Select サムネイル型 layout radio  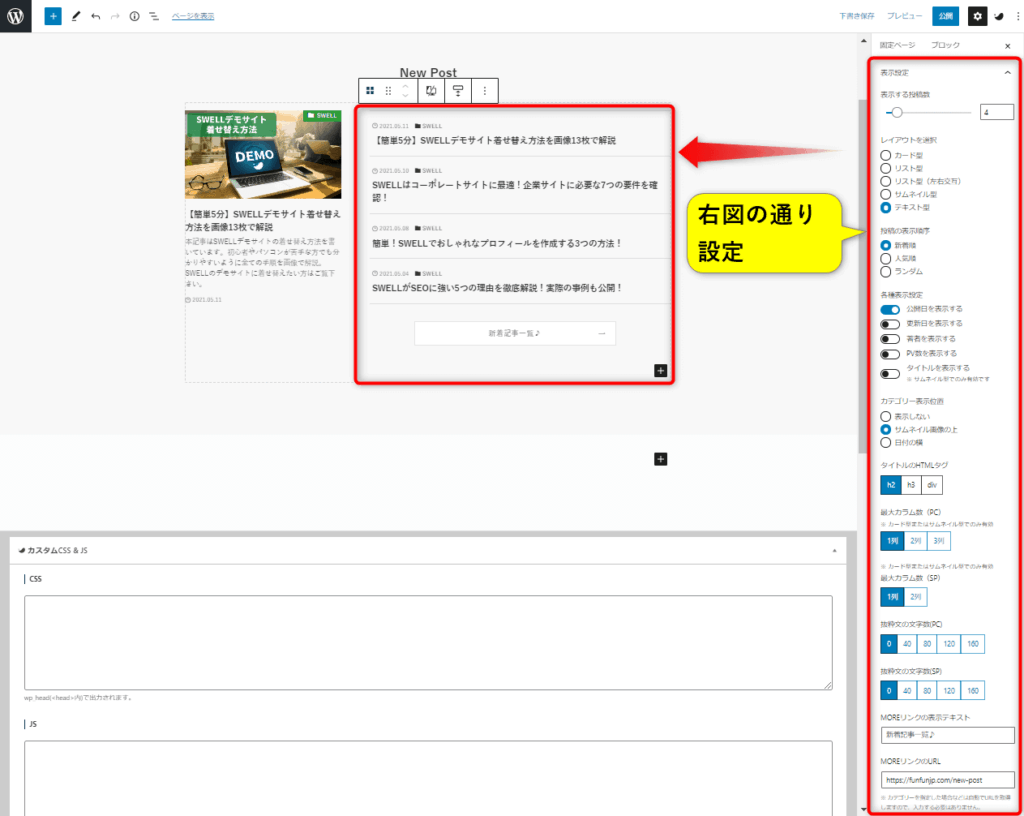point(886,195)
